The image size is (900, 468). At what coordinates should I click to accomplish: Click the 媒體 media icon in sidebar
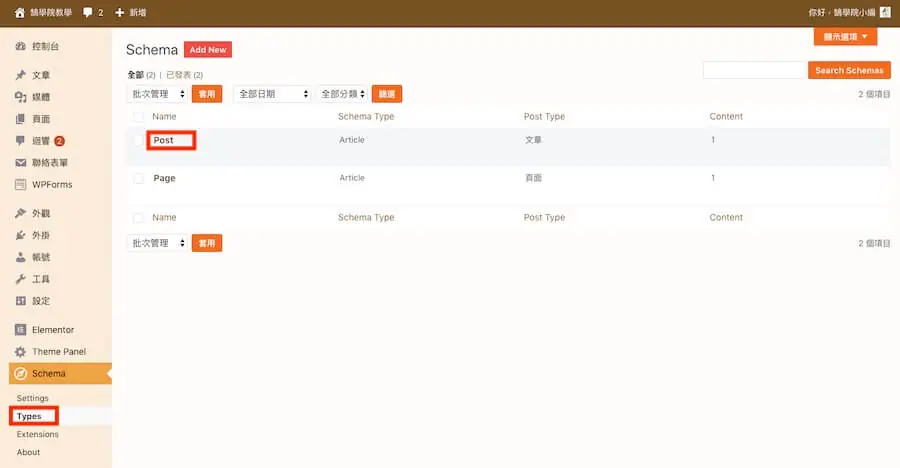point(21,97)
